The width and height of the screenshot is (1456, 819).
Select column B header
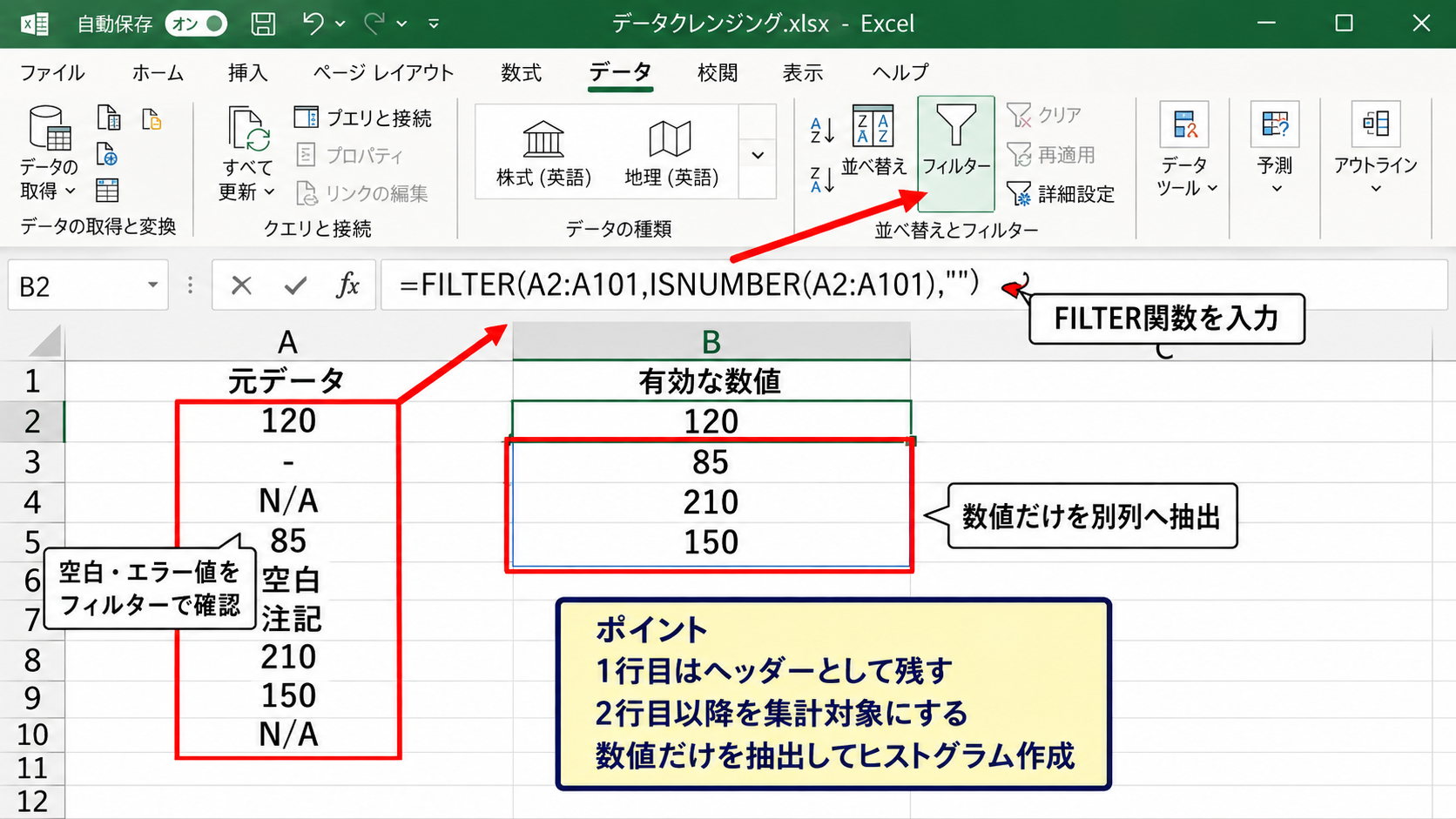[x=711, y=342]
